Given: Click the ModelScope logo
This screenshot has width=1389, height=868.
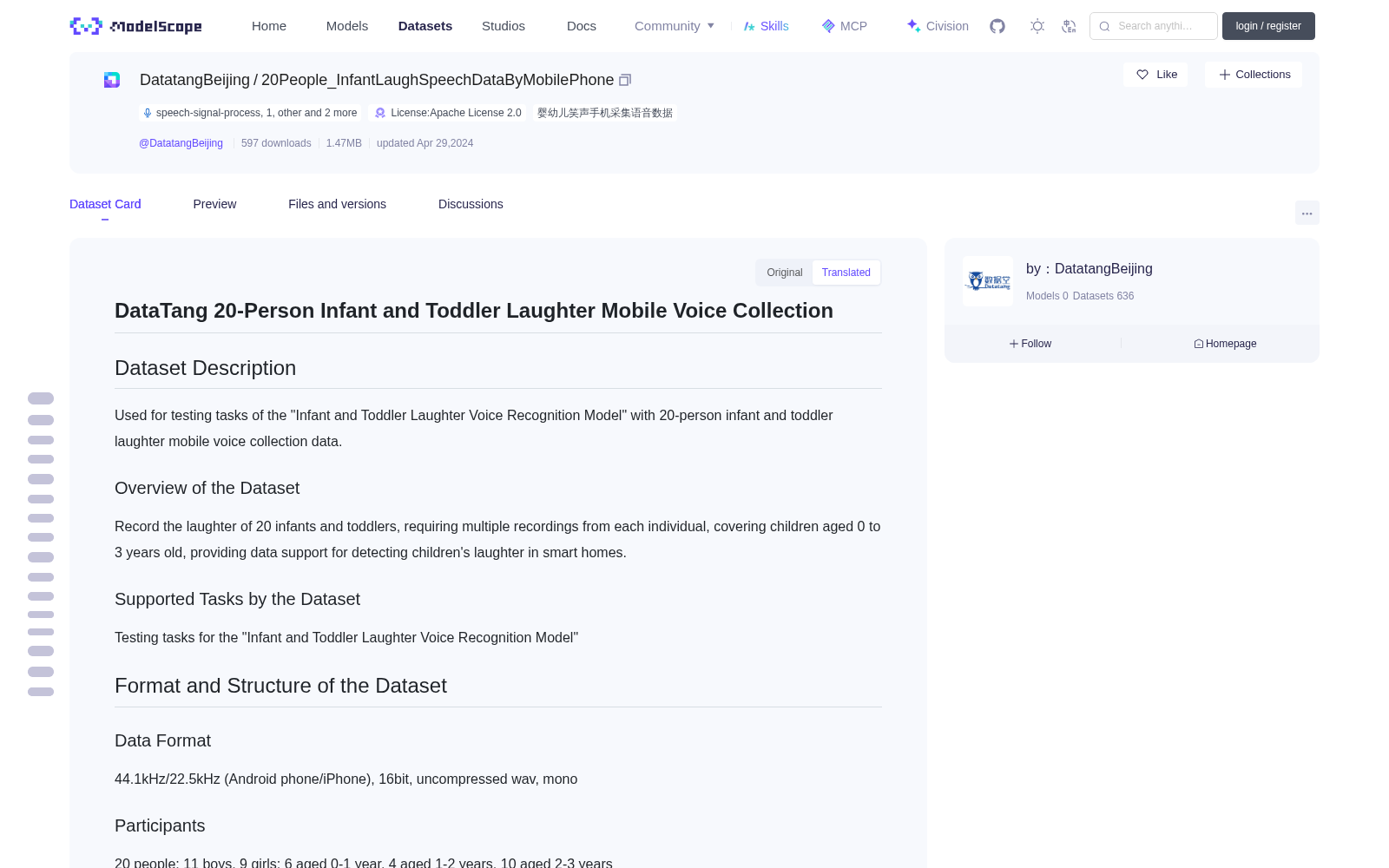Looking at the screenshot, I should point(135,26).
